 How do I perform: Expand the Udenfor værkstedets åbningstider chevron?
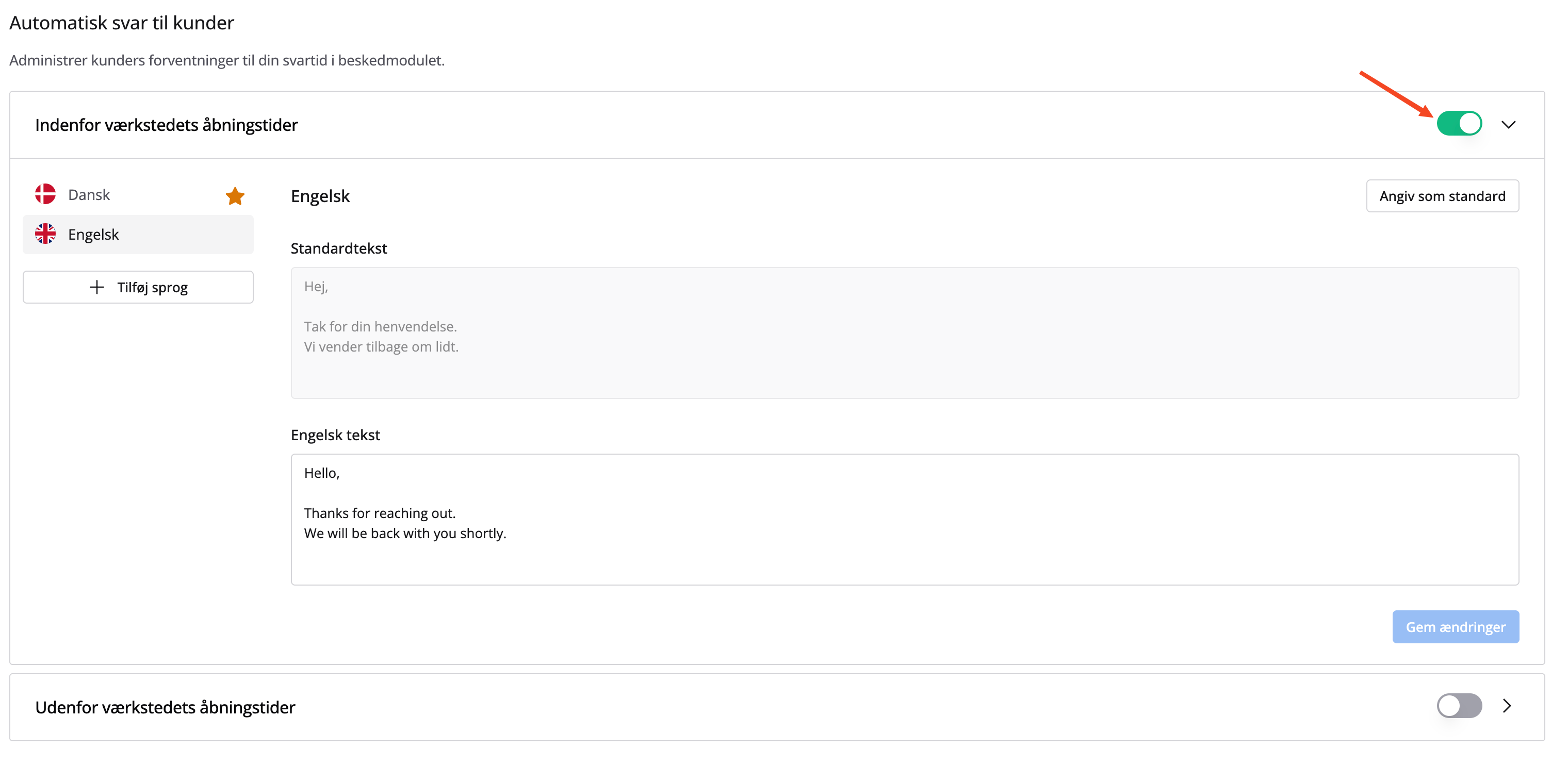click(x=1507, y=706)
